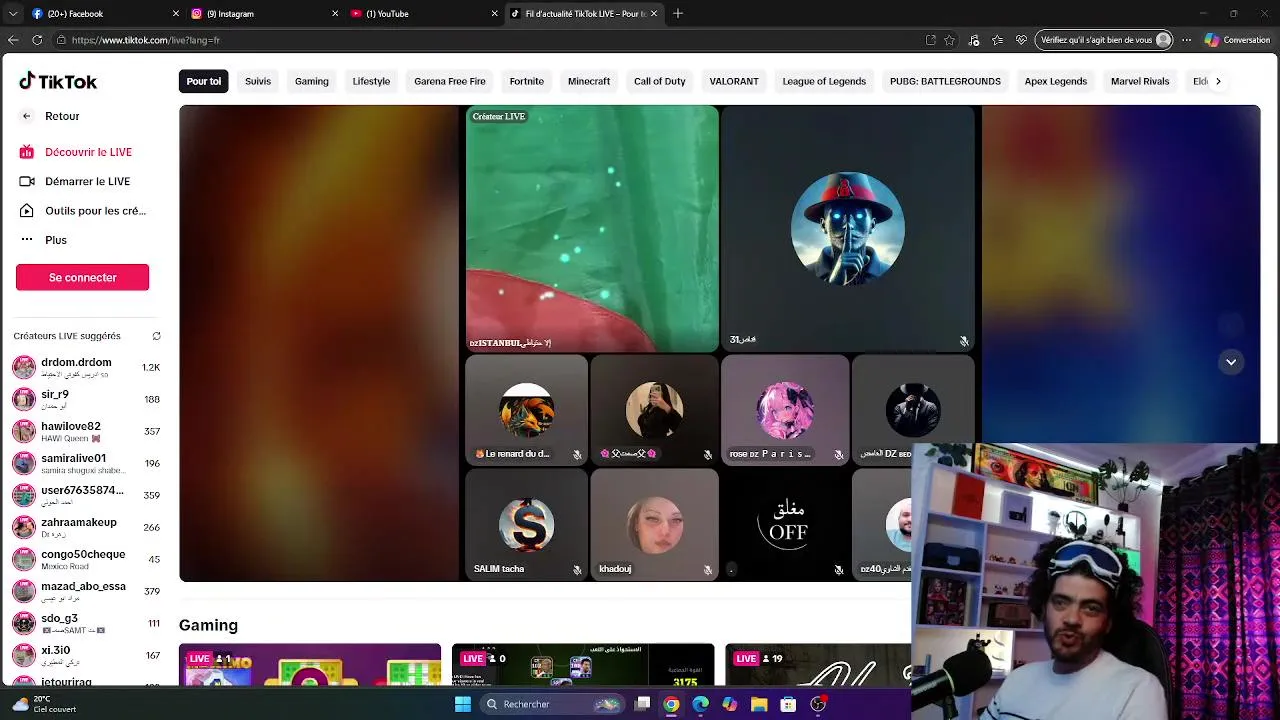
Task: Click the Créateur LIVE badge
Action: [x=499, y=117]
